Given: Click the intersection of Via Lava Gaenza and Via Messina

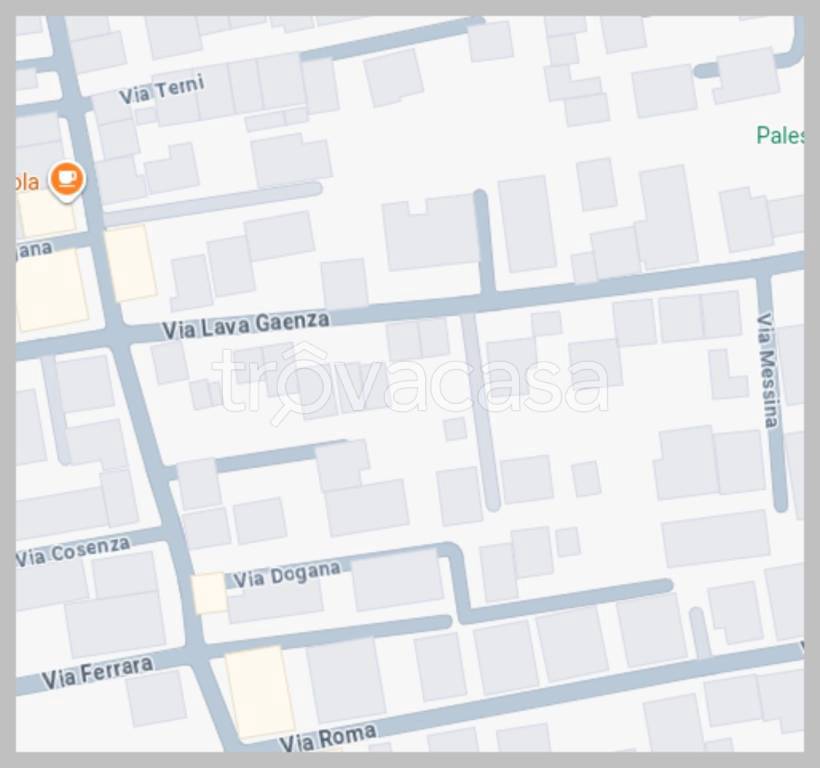Looking at the screenshot, I should (764, 269).
